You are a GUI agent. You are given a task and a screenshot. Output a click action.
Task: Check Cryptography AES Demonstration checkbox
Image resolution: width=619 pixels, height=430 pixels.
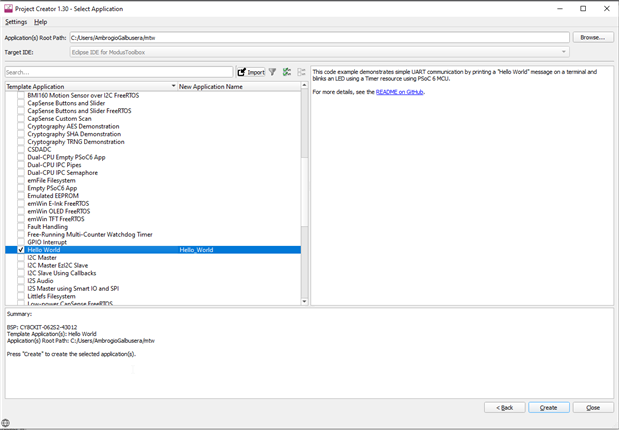click(x=21, y=126)
